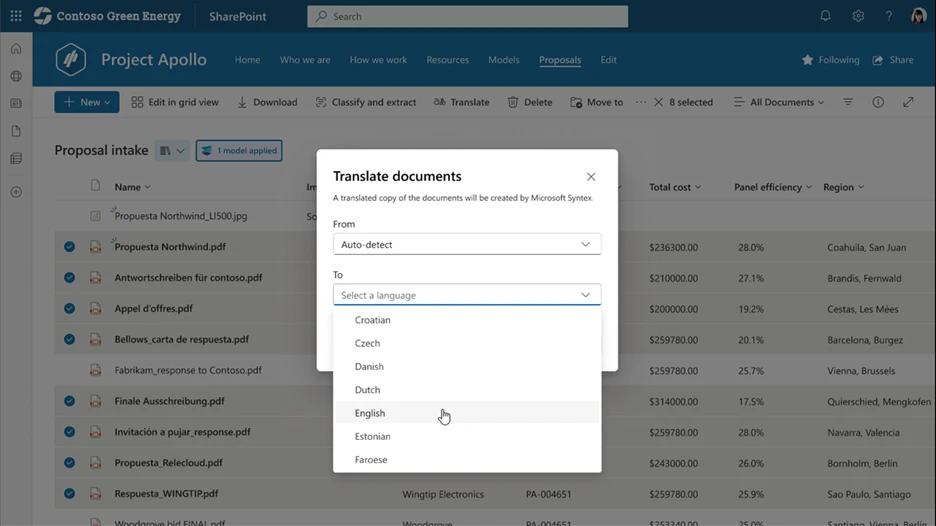Image resolution: width=936 pixels, height=526 pixels.
Task: Click Edit in grid view
Action: pos(175,102)
